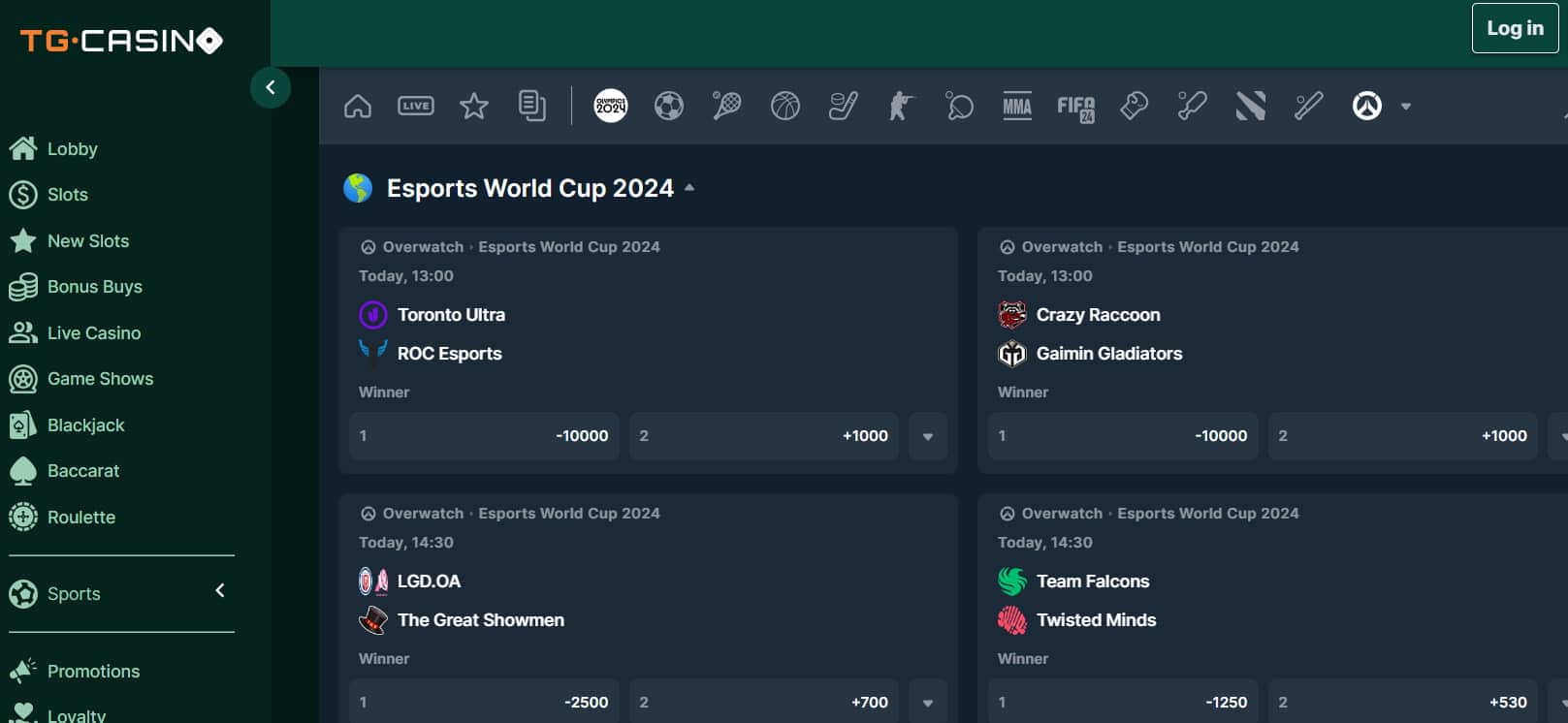Select the table tennis paddle icon
1568x723 pixels.
point(960,106)
